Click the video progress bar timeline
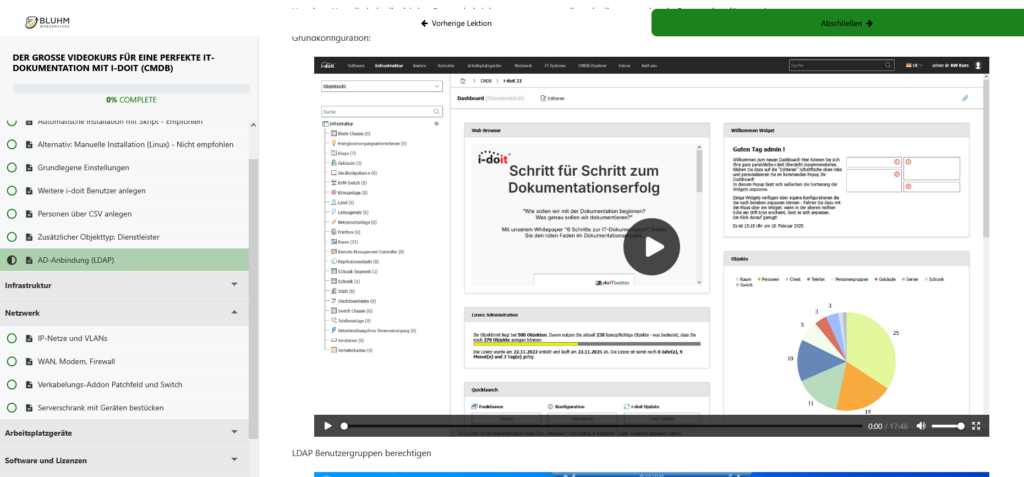 click(600, 426)
